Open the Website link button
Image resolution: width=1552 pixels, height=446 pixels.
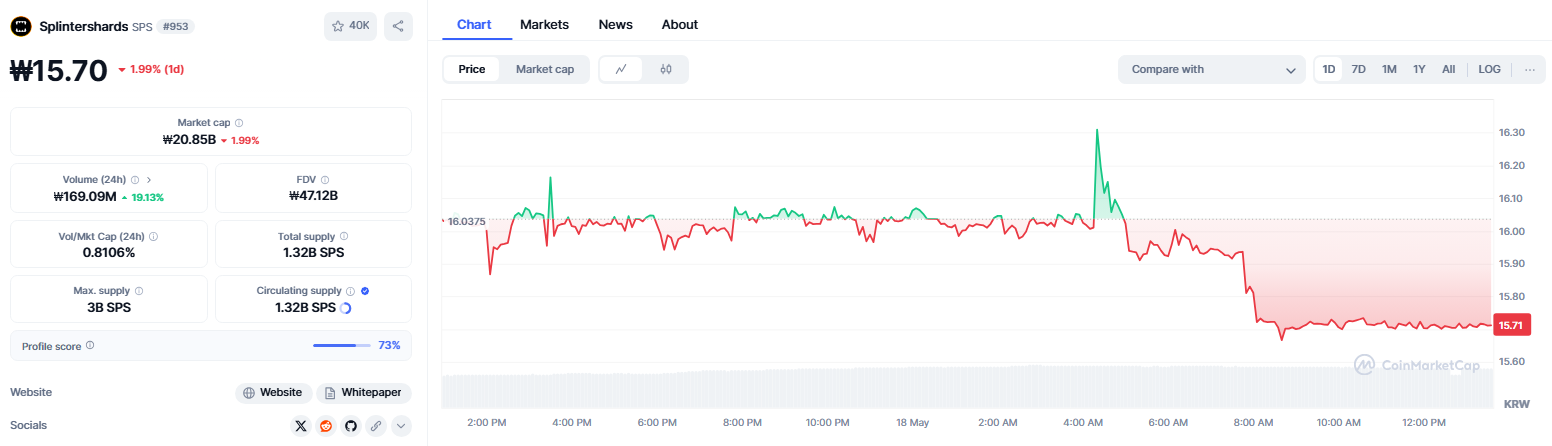pyautogui.click(x=274, y=393)
